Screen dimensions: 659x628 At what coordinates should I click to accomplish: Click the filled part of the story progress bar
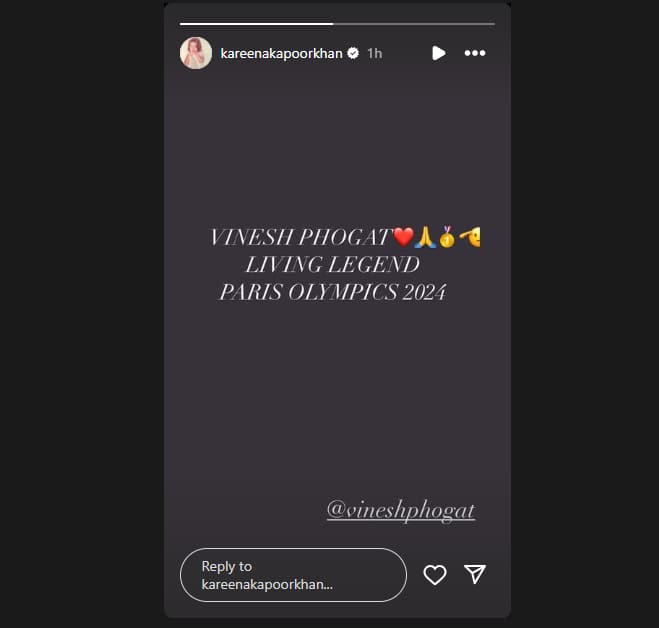257,24
